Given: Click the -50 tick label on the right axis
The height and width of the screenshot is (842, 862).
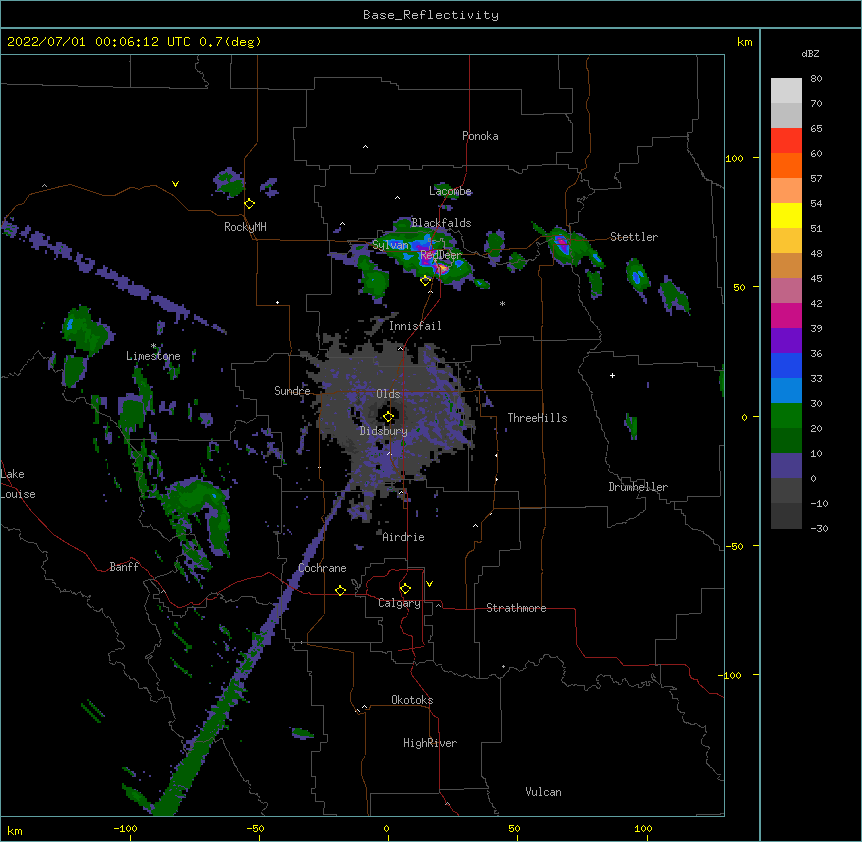Looking at the screenshot, I should click(734, 546).
